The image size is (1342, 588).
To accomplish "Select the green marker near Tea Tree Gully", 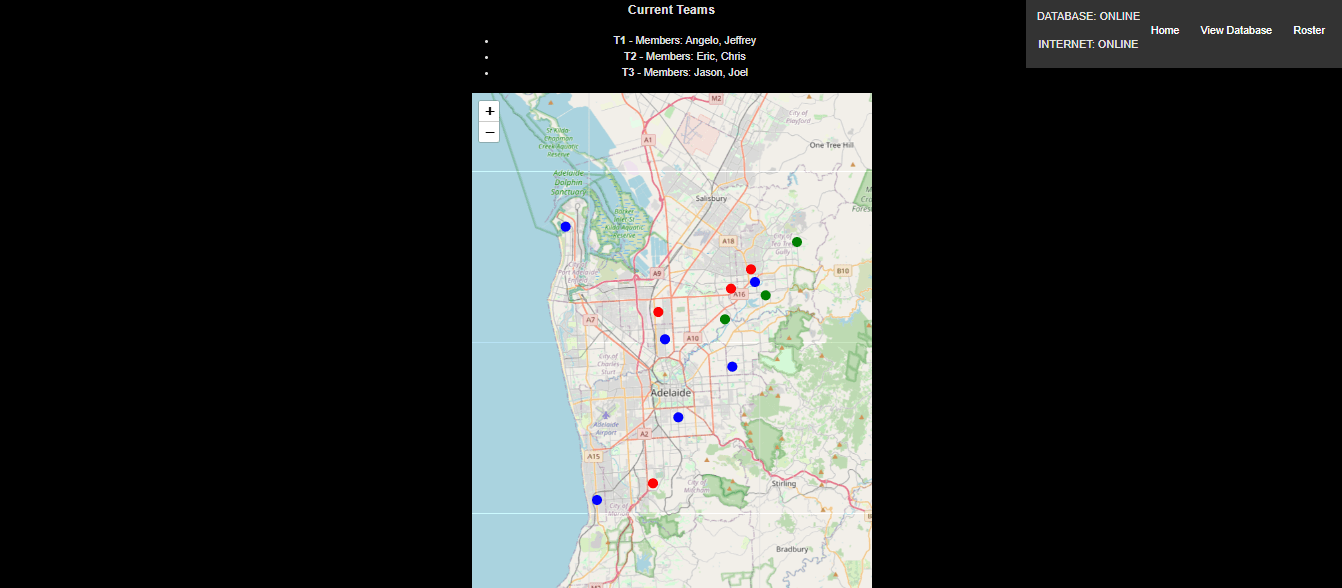I will (796, 241).
